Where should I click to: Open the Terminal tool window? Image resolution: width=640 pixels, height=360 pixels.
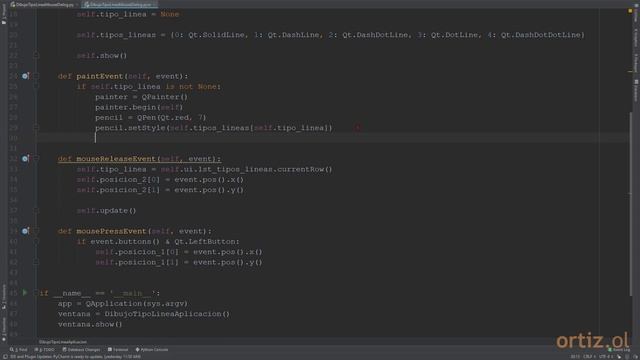pyautogui.click(x=118, y=350)
